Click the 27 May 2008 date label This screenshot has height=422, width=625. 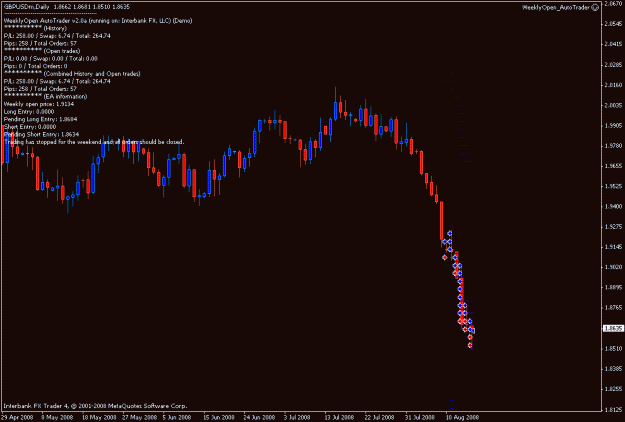tap(140, 418)
